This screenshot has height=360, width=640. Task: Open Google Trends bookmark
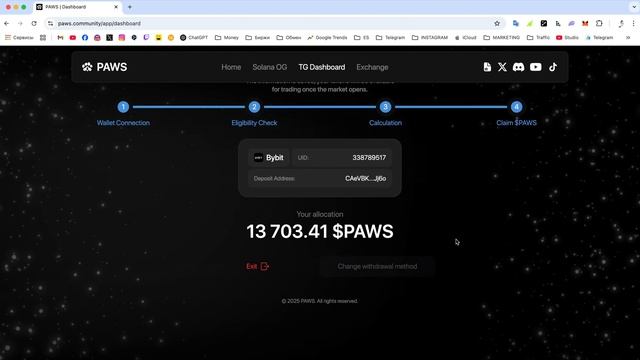point(327,38)
